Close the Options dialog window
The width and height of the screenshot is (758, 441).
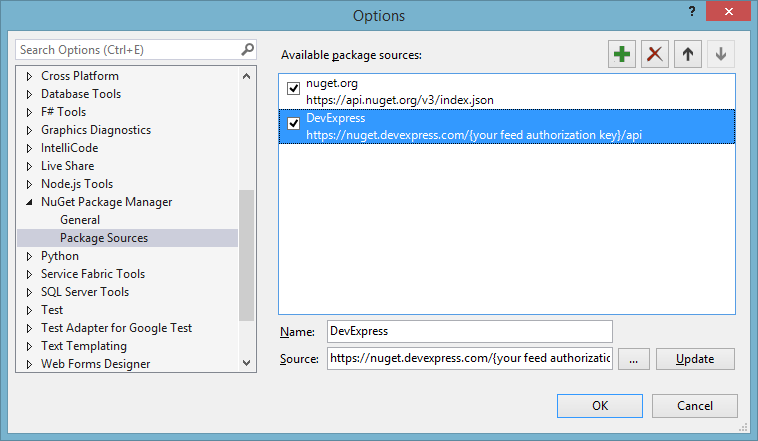click(x=729, y=11)
